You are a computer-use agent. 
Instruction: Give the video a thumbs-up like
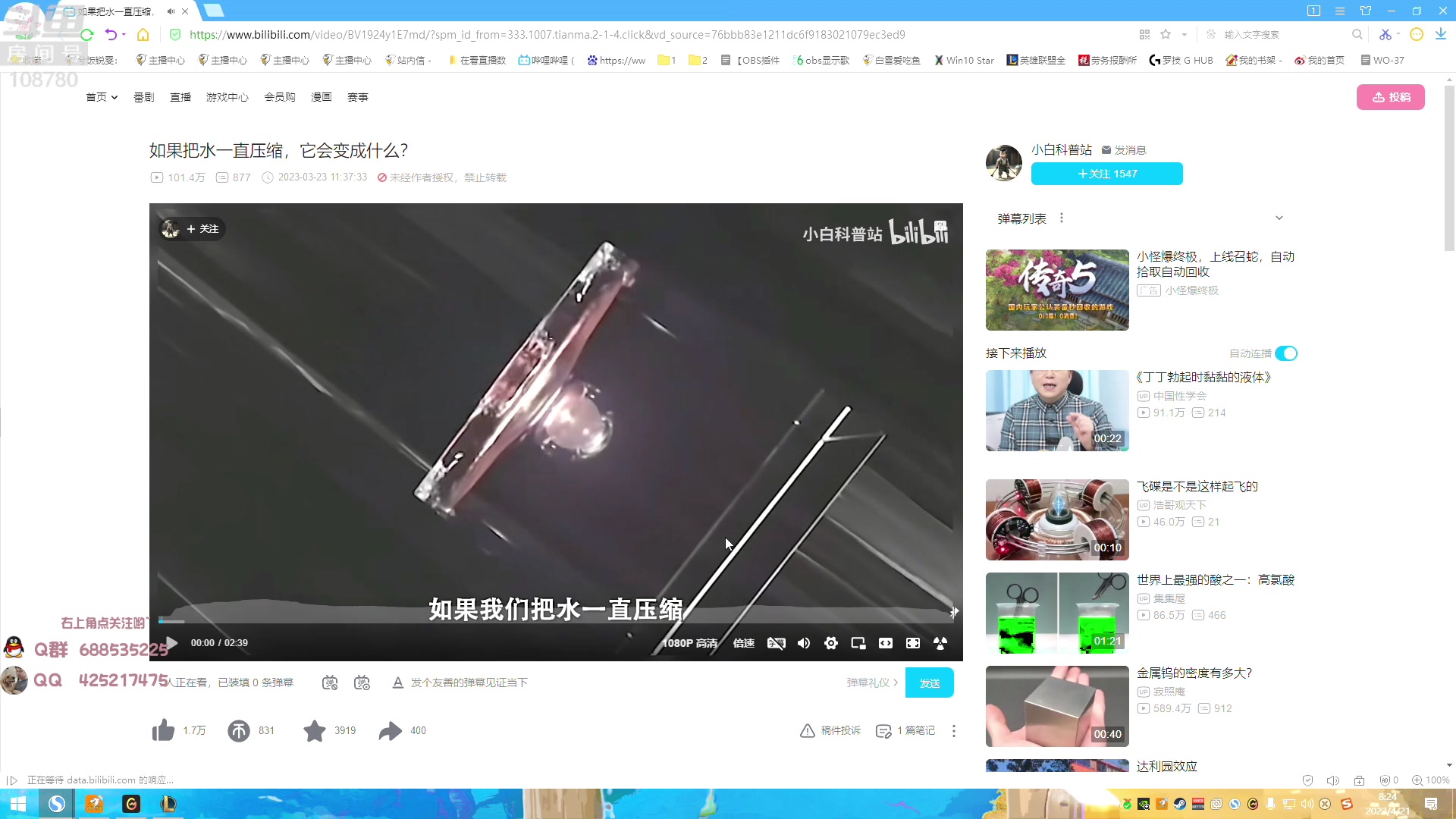click(163, 730)
